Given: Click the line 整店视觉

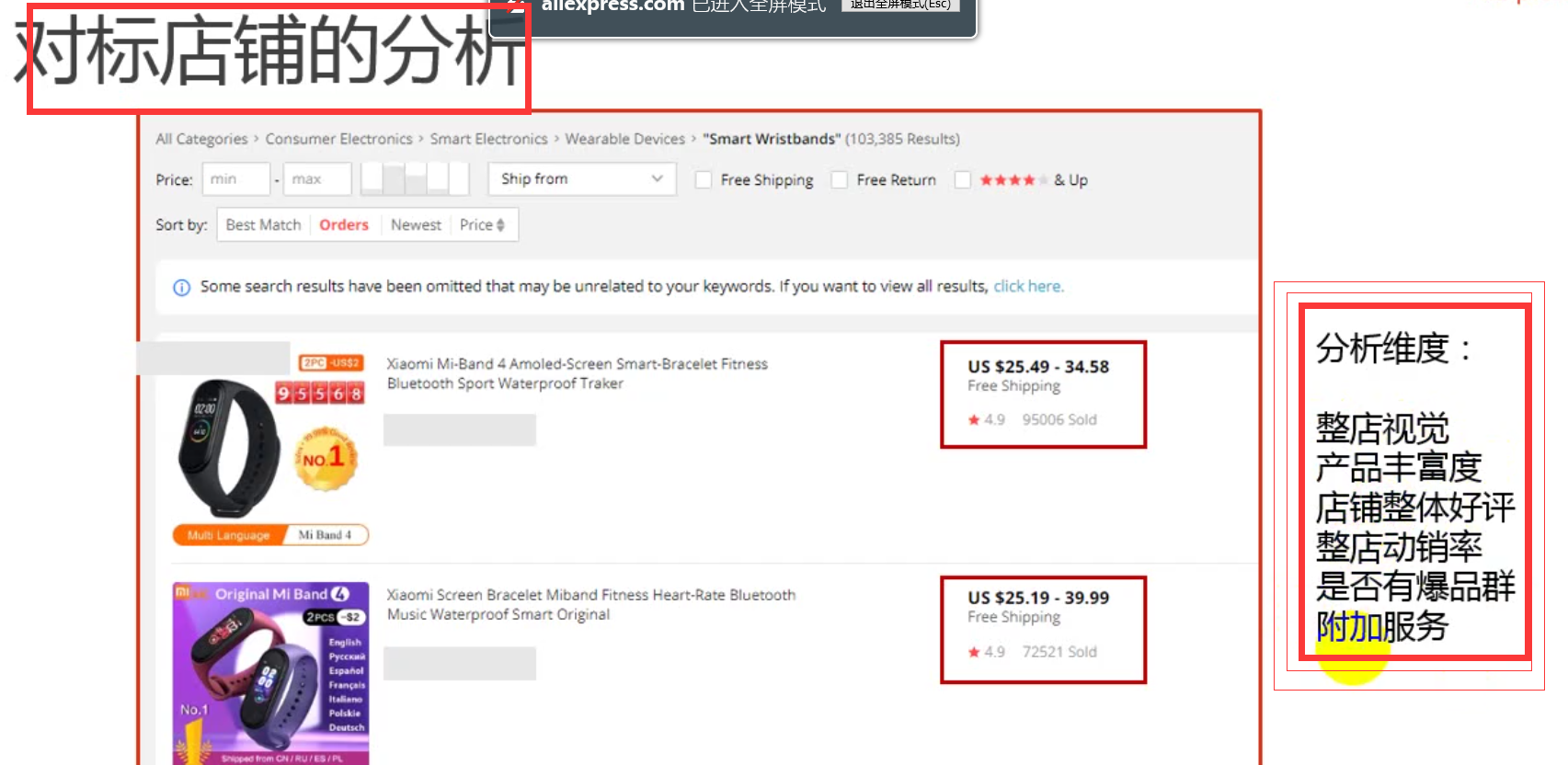Looking at the screenshot, I should (x=1382, y=429).
